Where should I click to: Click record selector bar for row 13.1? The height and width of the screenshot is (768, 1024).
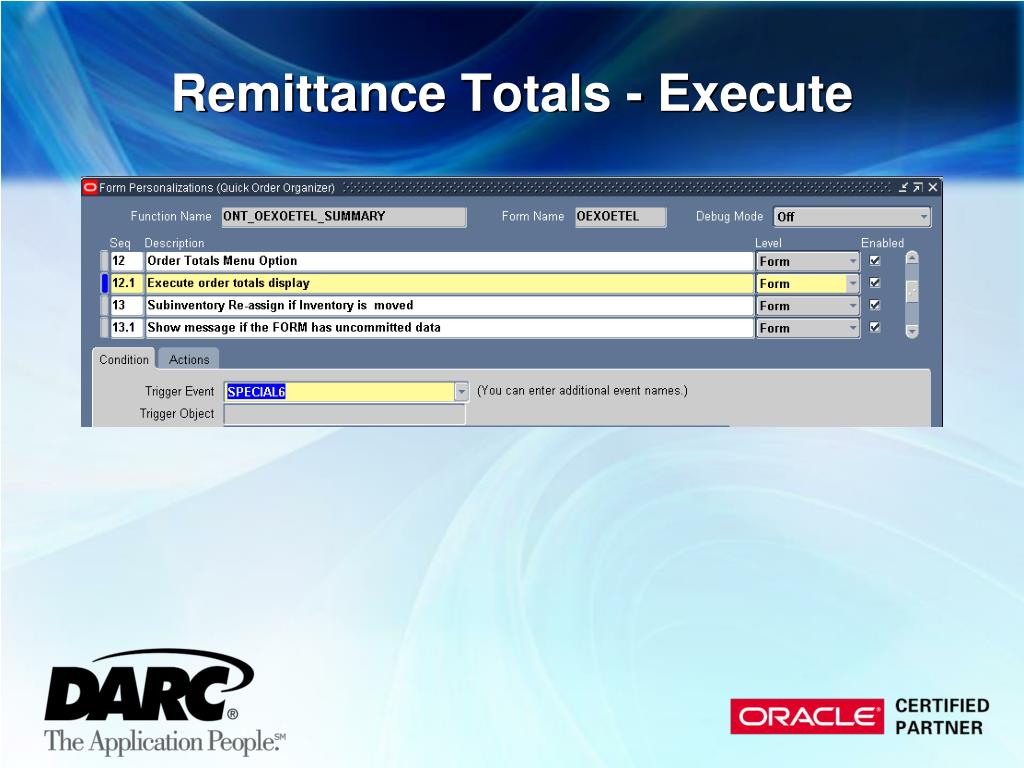(104, 328)
